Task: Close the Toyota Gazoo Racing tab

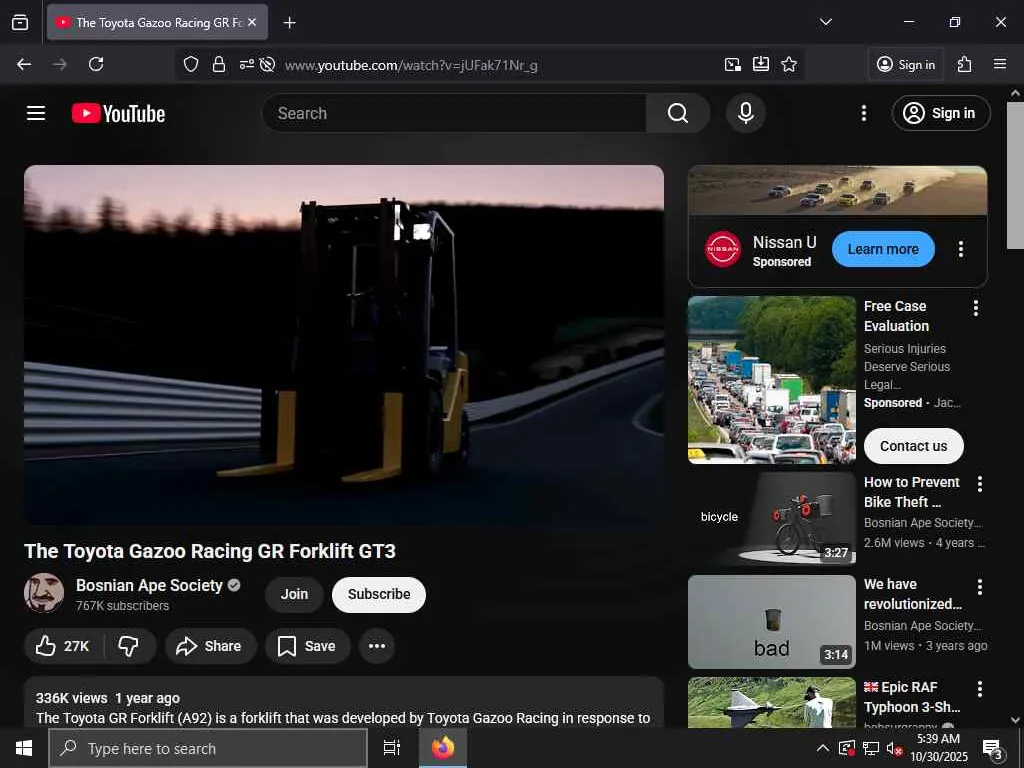Action: pyautogui.click(x=252, y=22)
